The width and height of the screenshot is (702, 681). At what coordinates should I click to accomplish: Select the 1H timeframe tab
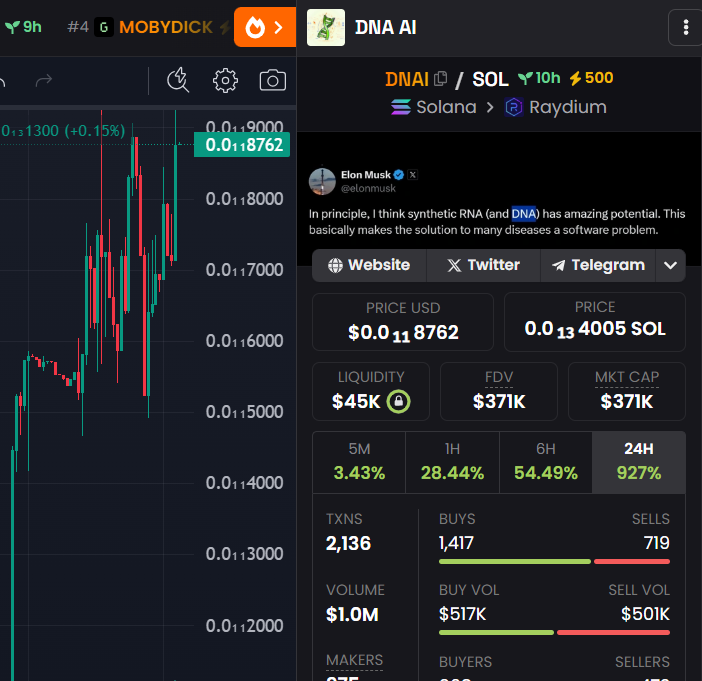pos(452,462)
